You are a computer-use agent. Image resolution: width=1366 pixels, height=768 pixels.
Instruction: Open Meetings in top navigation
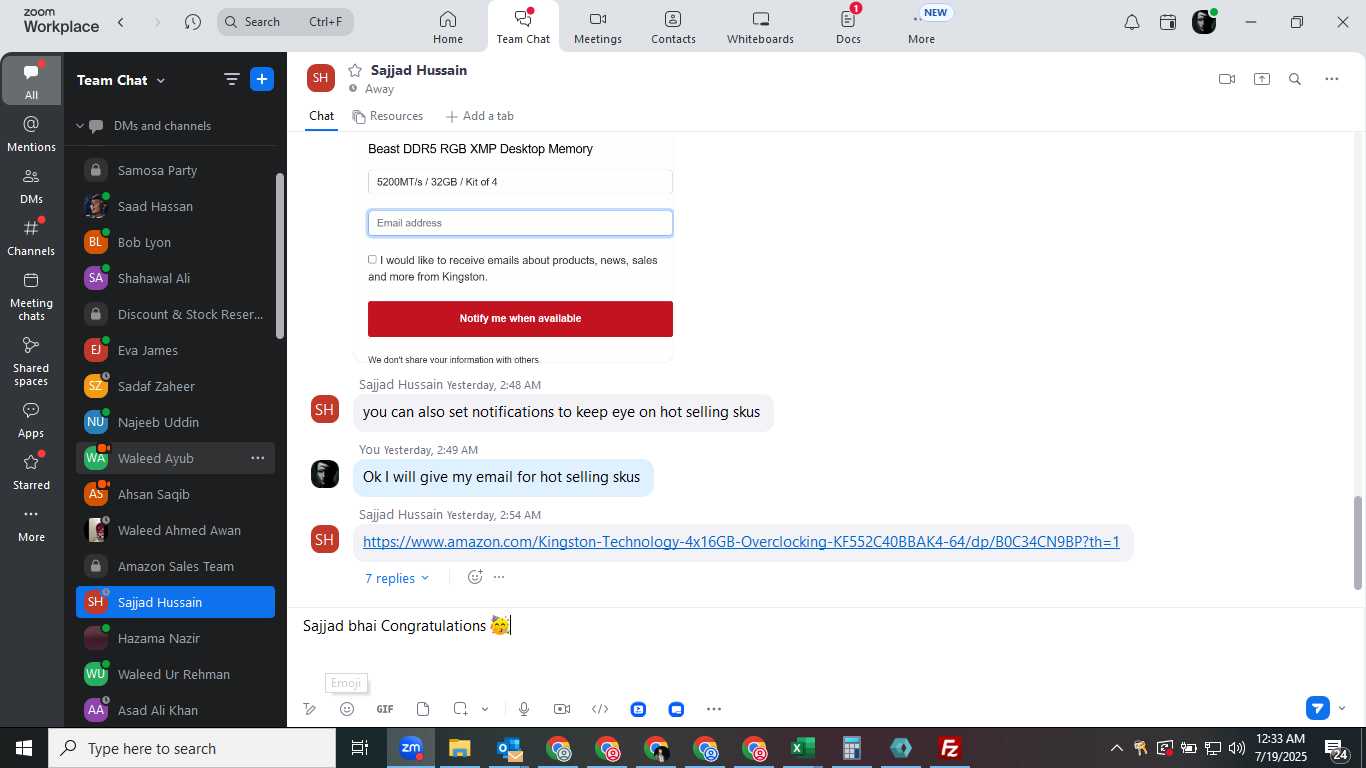tap(598, 27)
